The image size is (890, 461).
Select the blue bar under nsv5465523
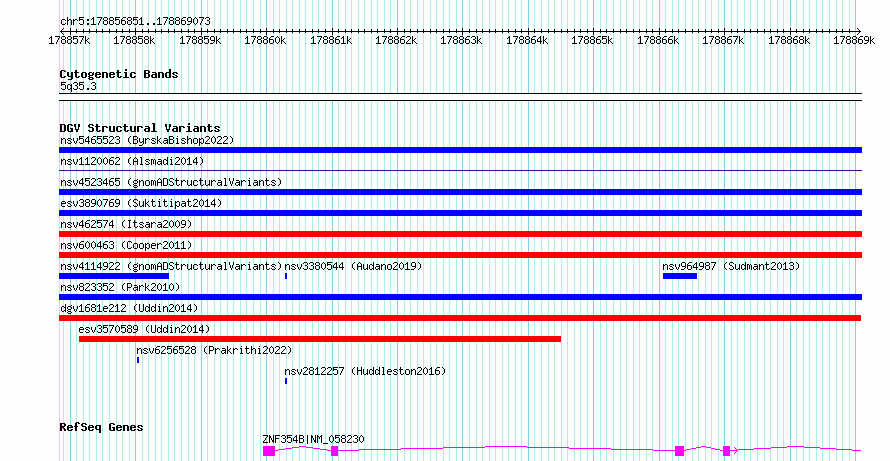(460, 150)
